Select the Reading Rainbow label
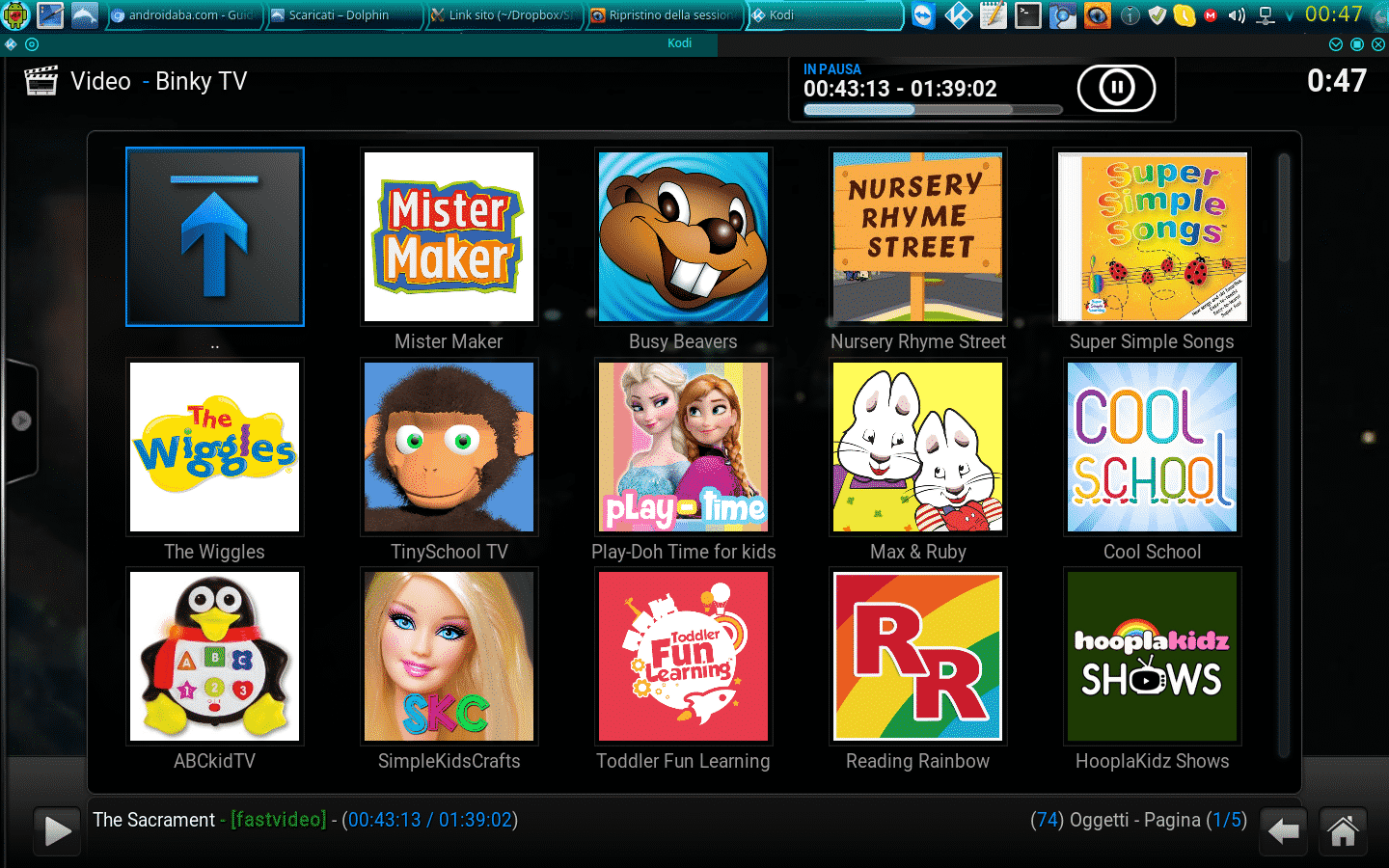 [917, 761]
